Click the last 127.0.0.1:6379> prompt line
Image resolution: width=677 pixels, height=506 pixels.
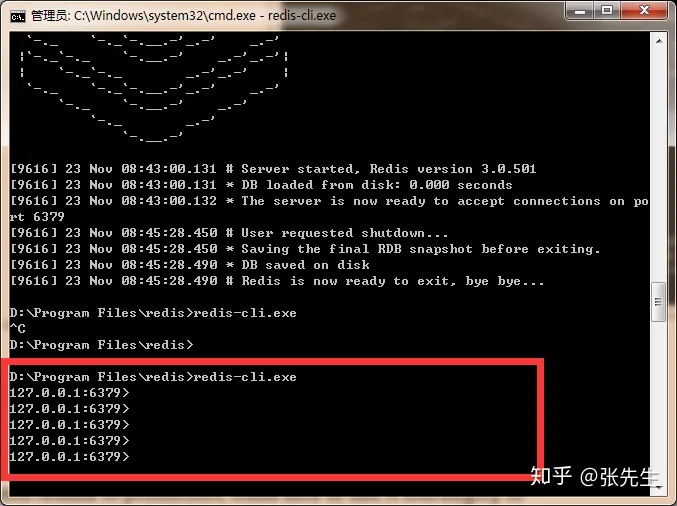68,456
